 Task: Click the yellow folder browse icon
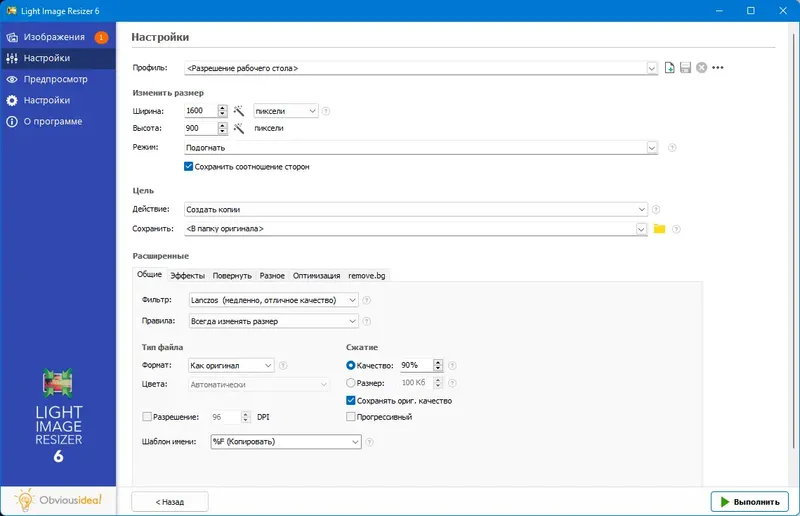660,229
